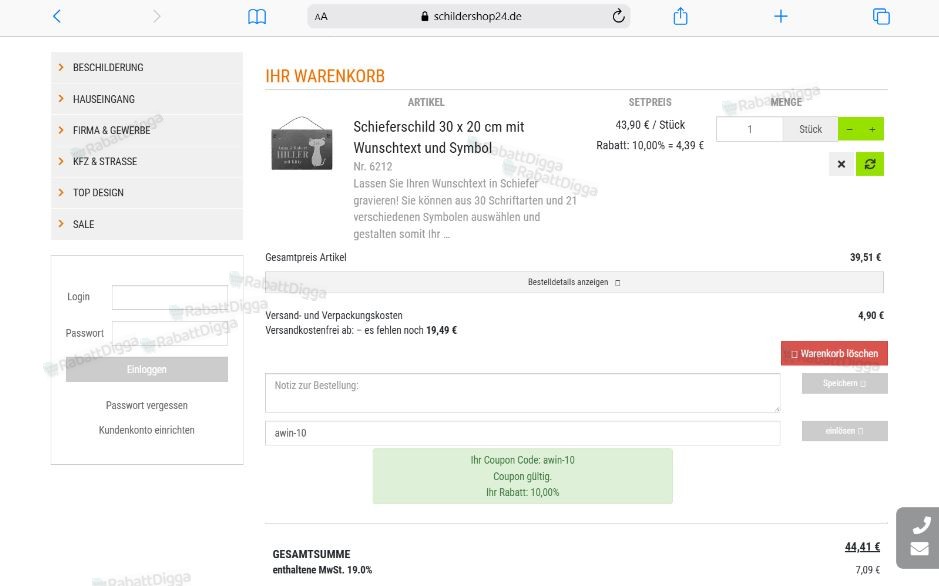Image resolution: width=939 pixels, height=586 pixels.
Task: Select the article number Nr. 6212
Action: coord(372,166)
